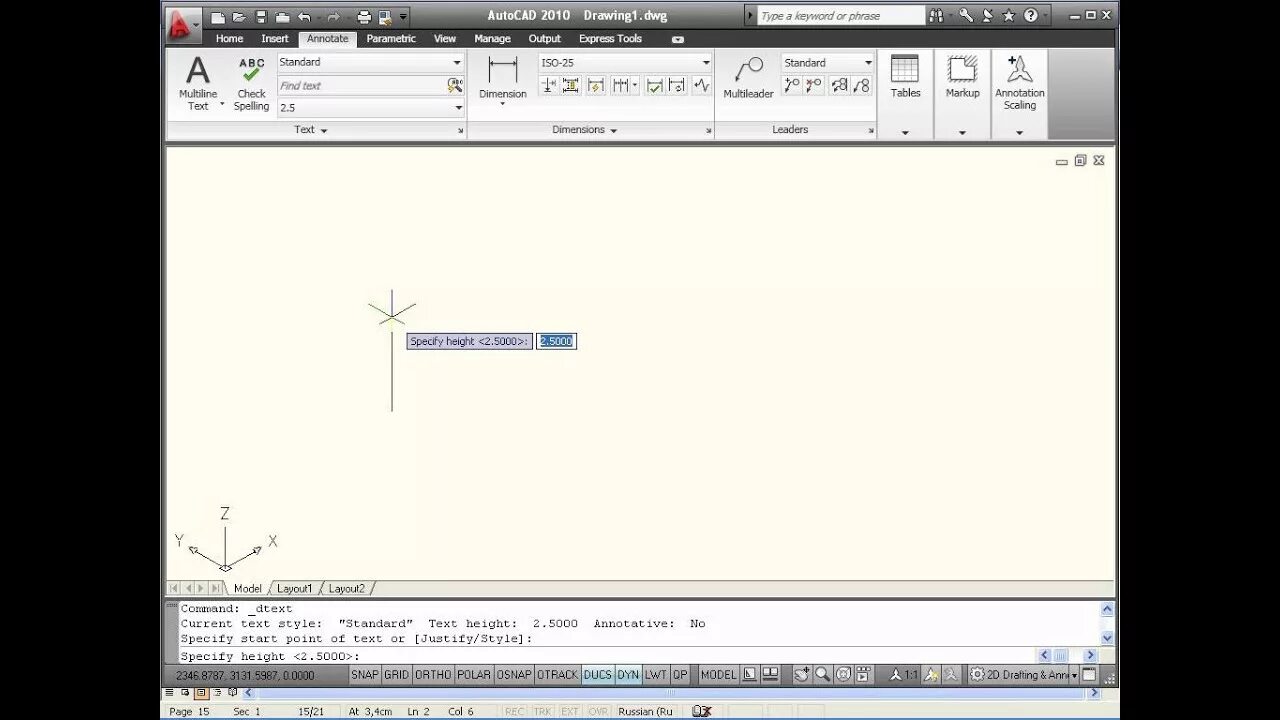Toggle DUCS in status bar

point(597,675)
